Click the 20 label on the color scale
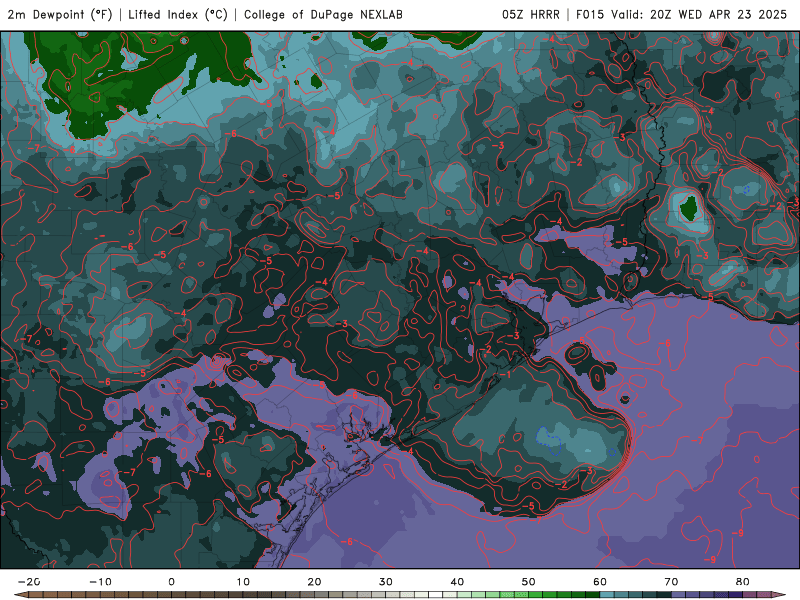The width and height of the screenshot is (800, 600). click(314, 582)
